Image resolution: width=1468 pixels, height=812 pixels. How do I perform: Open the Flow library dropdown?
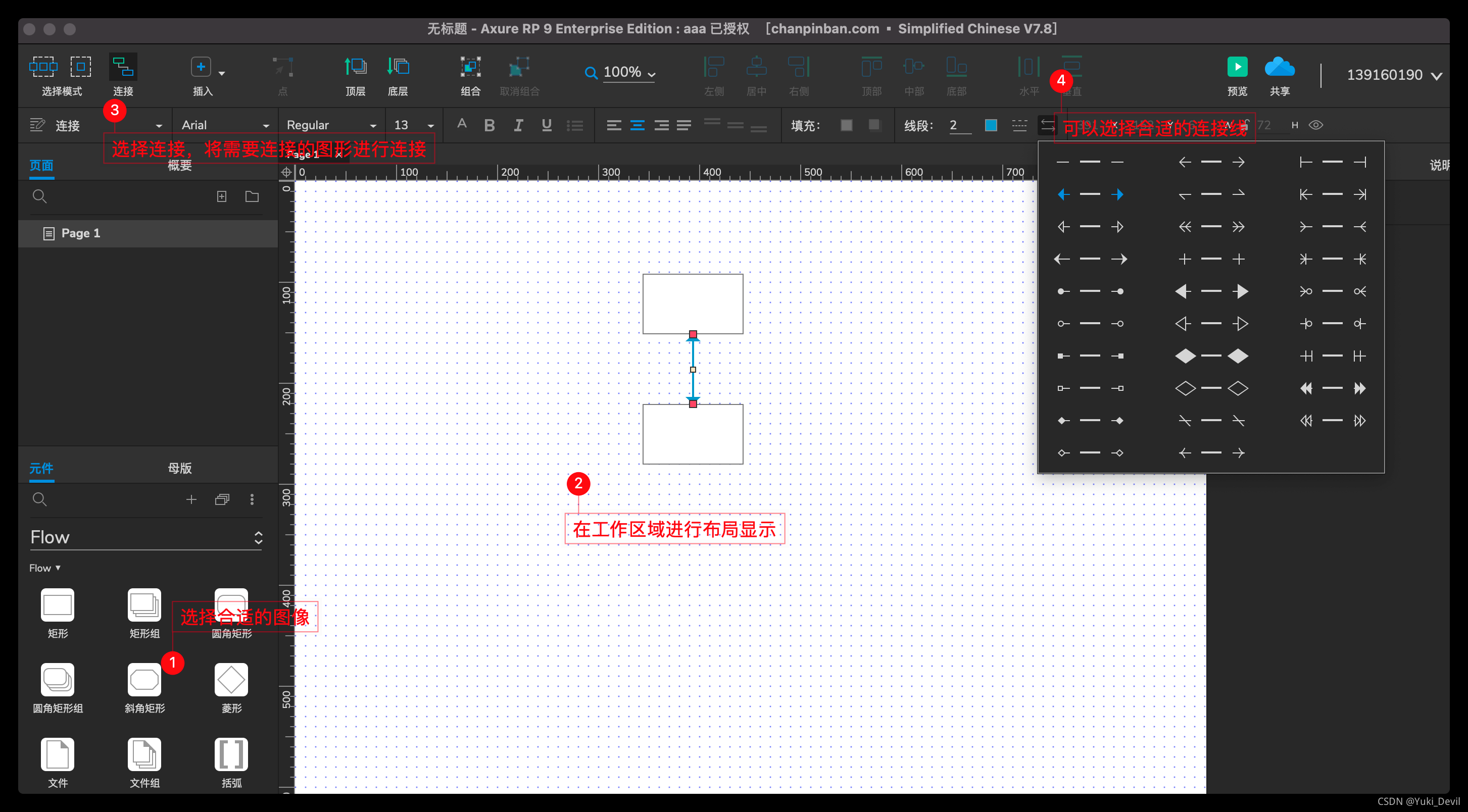point(146,537)
